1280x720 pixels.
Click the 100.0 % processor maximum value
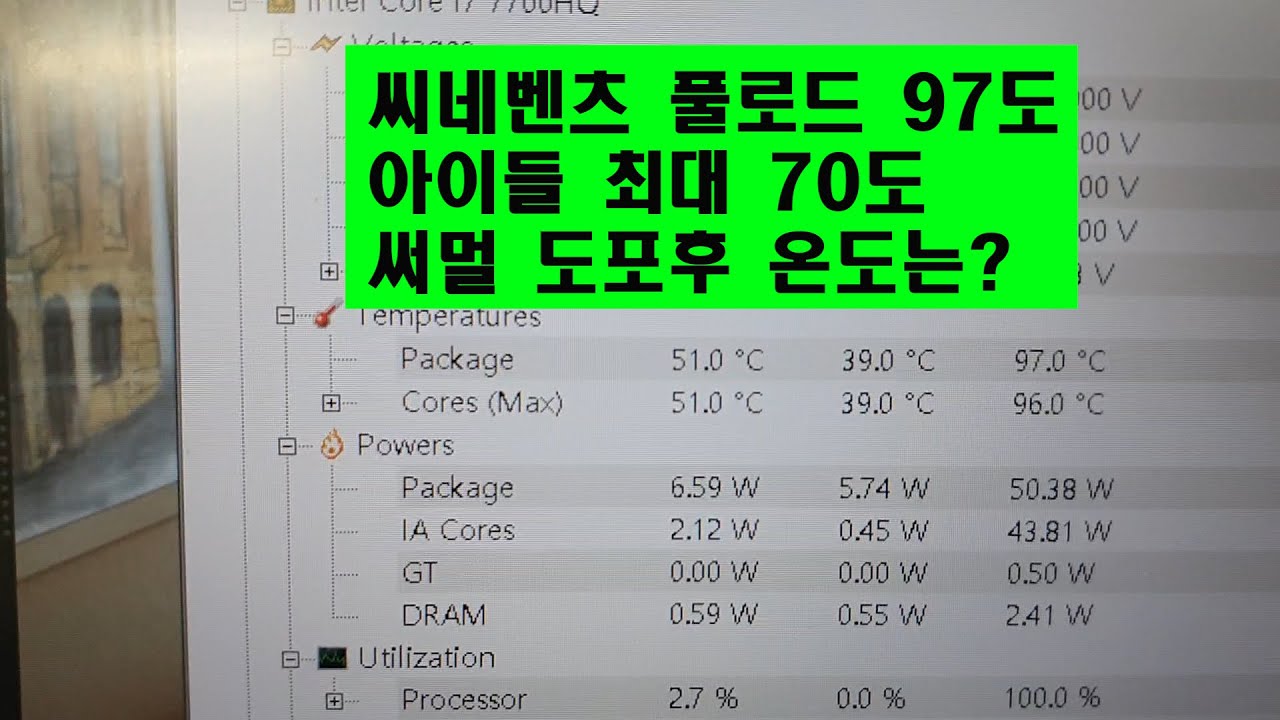pos(1053,697)
